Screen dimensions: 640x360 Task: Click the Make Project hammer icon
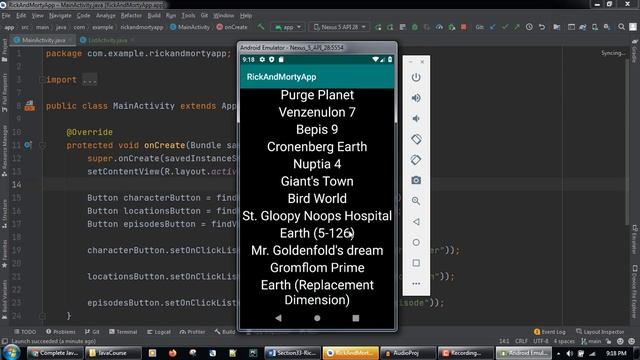pyautogui.click(x=261, y=27)
